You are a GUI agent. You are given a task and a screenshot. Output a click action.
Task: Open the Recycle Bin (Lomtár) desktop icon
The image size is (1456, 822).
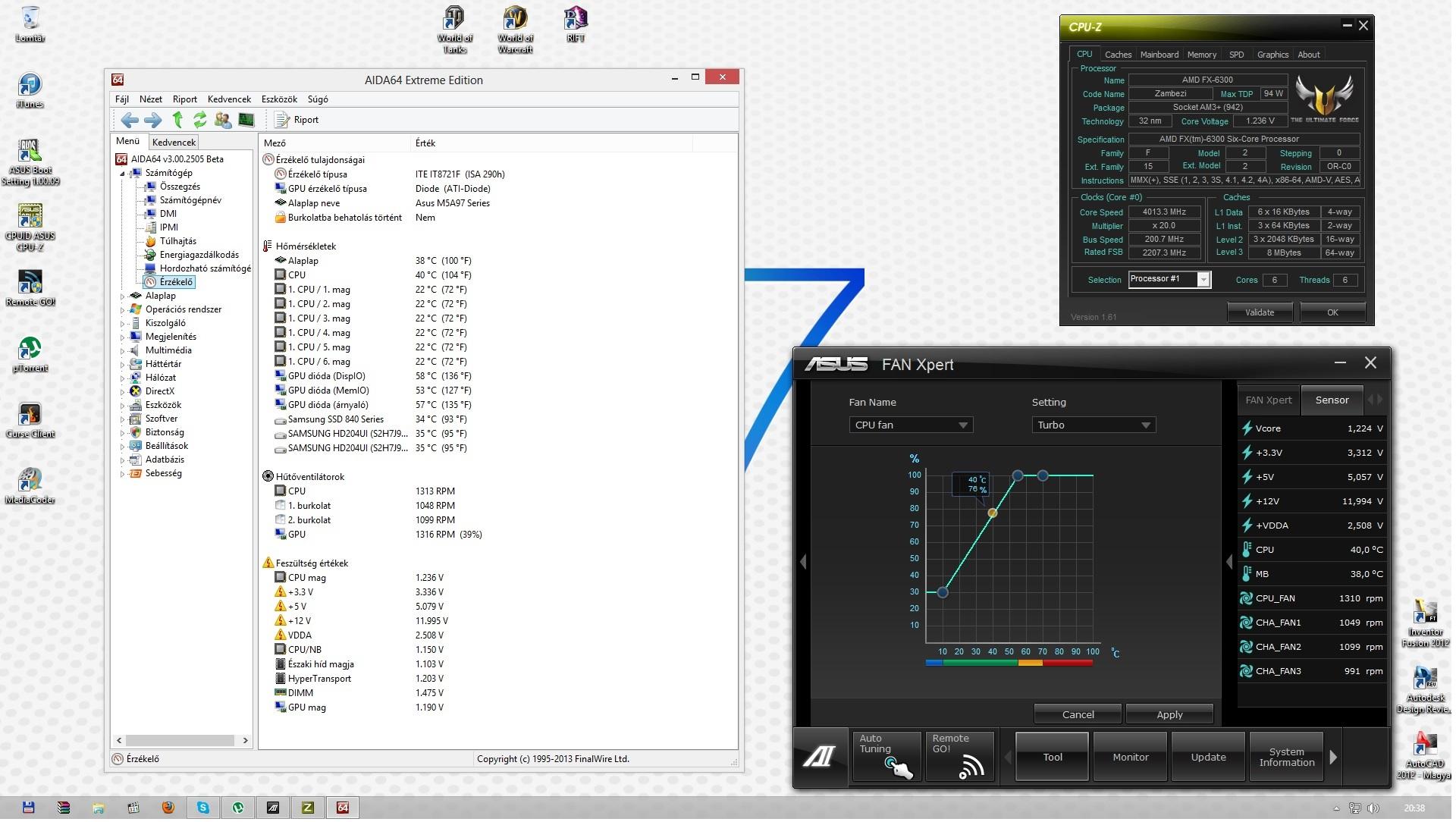tap(30, 24)
